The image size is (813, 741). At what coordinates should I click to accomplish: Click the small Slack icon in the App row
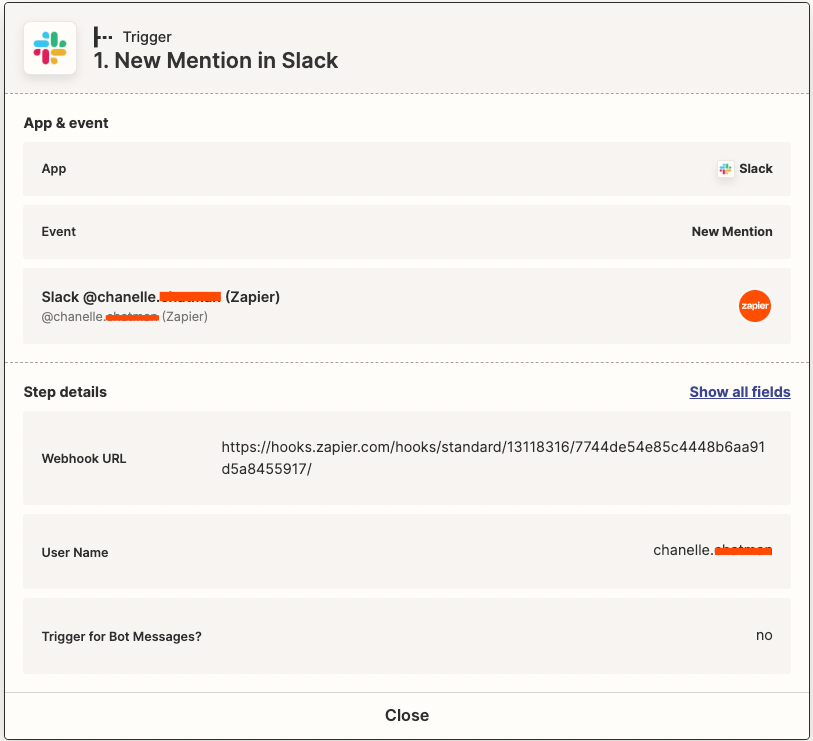[725, 169]
